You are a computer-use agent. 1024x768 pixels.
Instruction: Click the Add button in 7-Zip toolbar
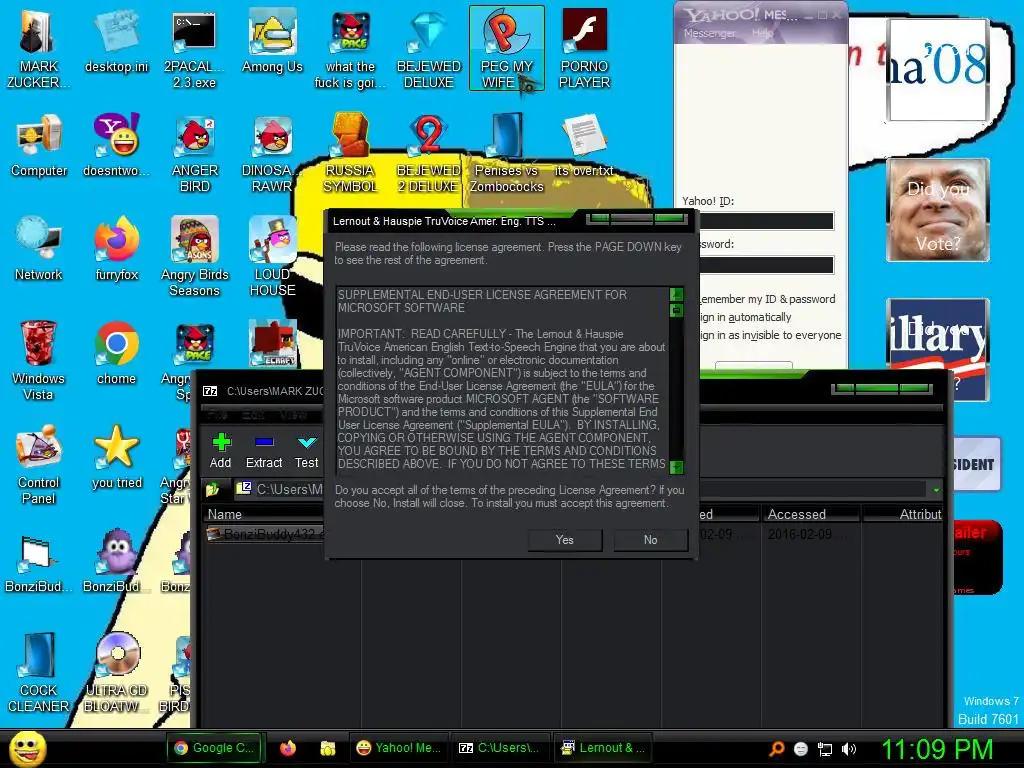point(221,451)
